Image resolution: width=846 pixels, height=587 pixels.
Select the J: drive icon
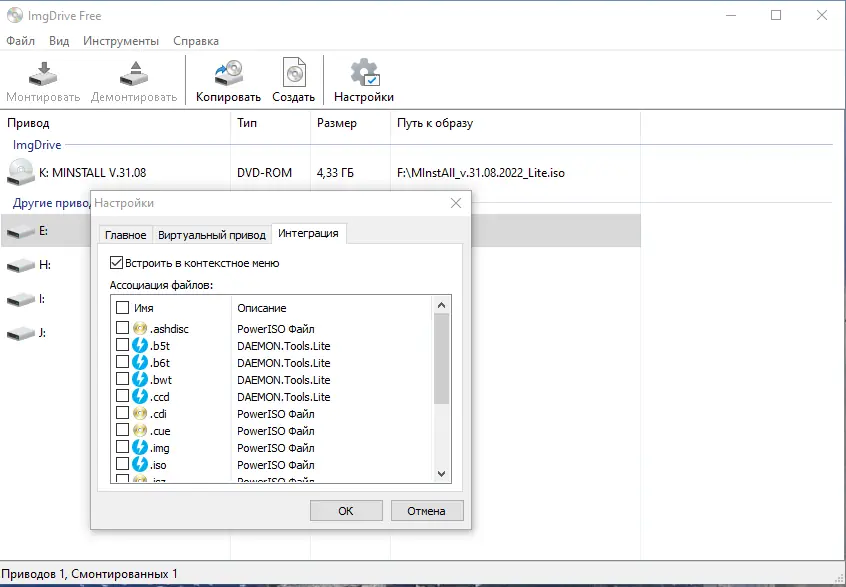(21, 333)
